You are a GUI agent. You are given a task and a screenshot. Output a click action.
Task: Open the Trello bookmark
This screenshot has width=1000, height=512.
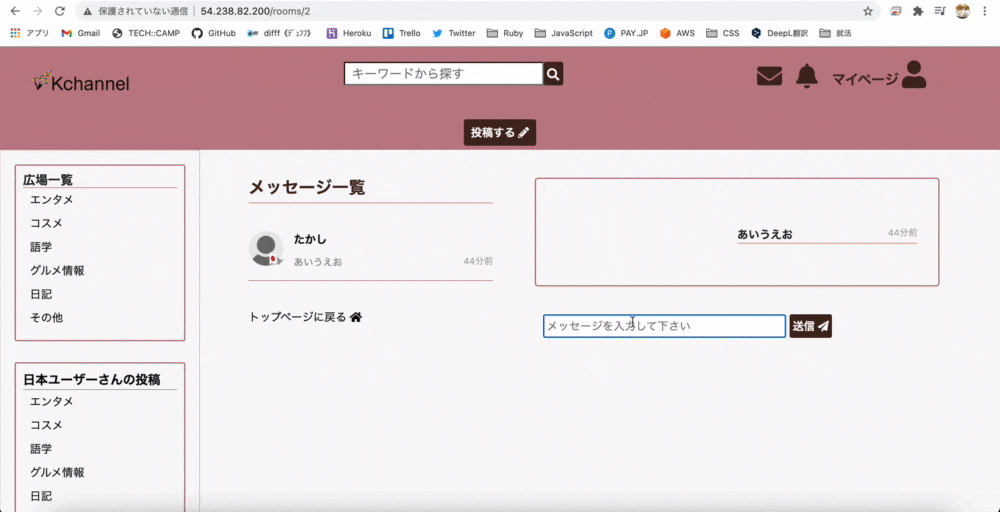coord(402,33)
